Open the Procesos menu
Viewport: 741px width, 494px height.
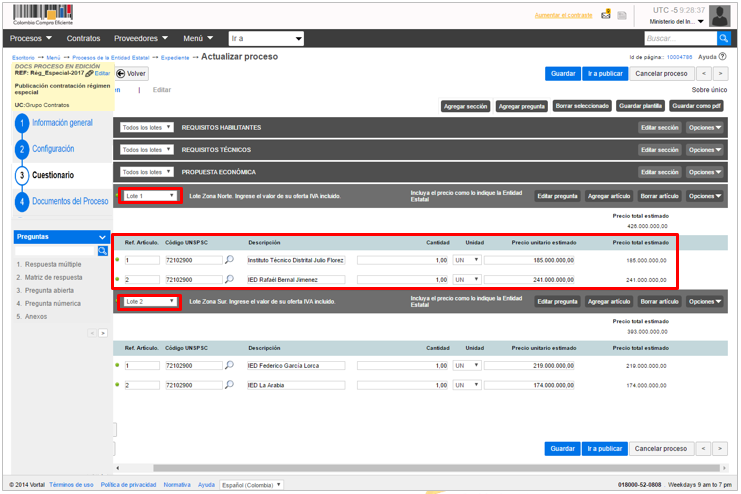click(x=31, y=38)
